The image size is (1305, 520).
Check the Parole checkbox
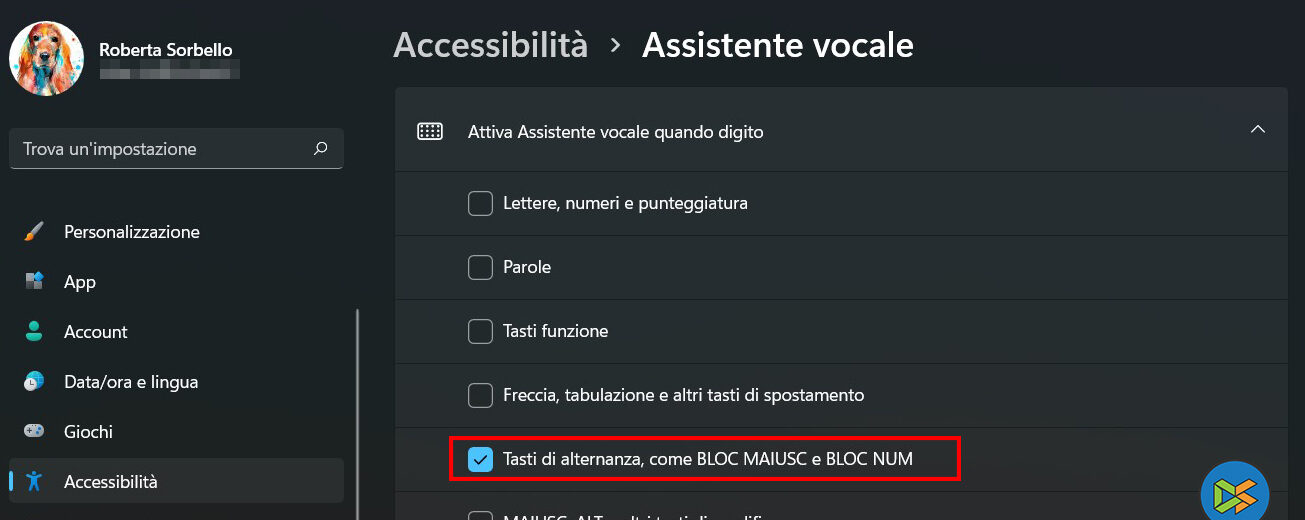click(x=481, y=268)
